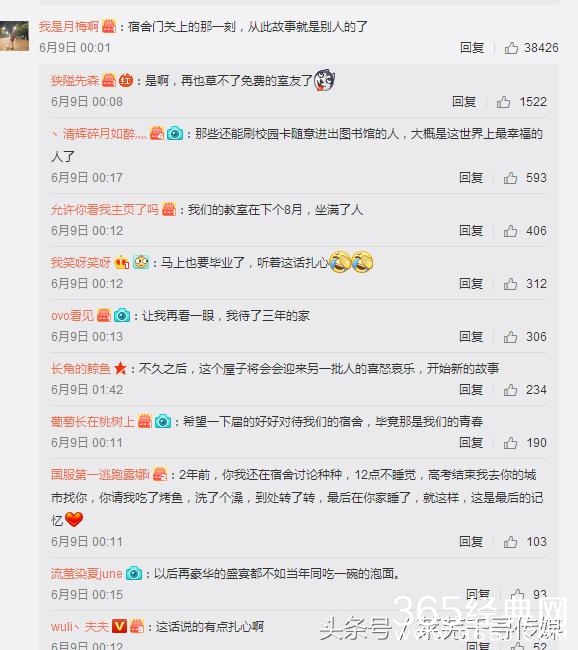Screen dimensions: 578x650
Task: Click thumbs-up icon beside 1522 count
Action: coord(503,102)
